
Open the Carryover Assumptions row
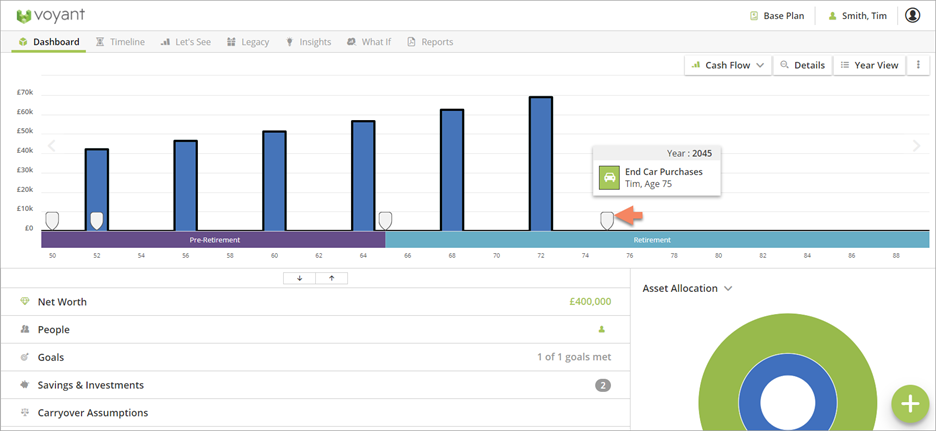click(x=315, y=412)
